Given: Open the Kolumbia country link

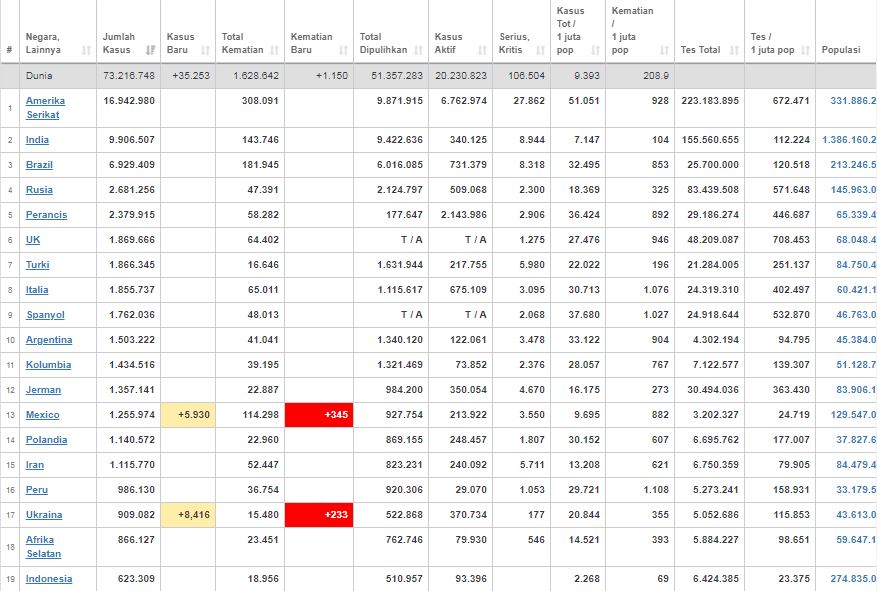Looking at the screenshot, I should [x=48, y=365].
